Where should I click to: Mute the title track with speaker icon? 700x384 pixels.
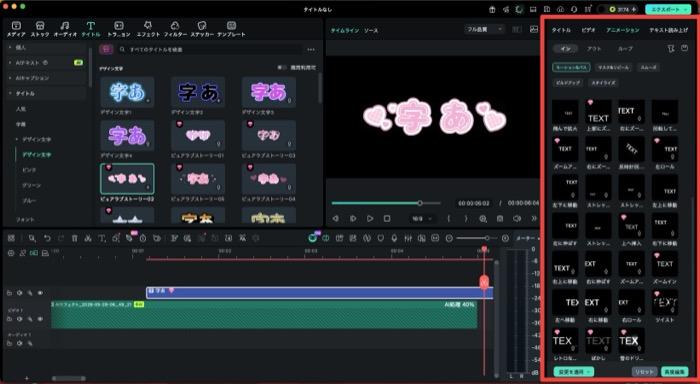click(x=20, y=293)
